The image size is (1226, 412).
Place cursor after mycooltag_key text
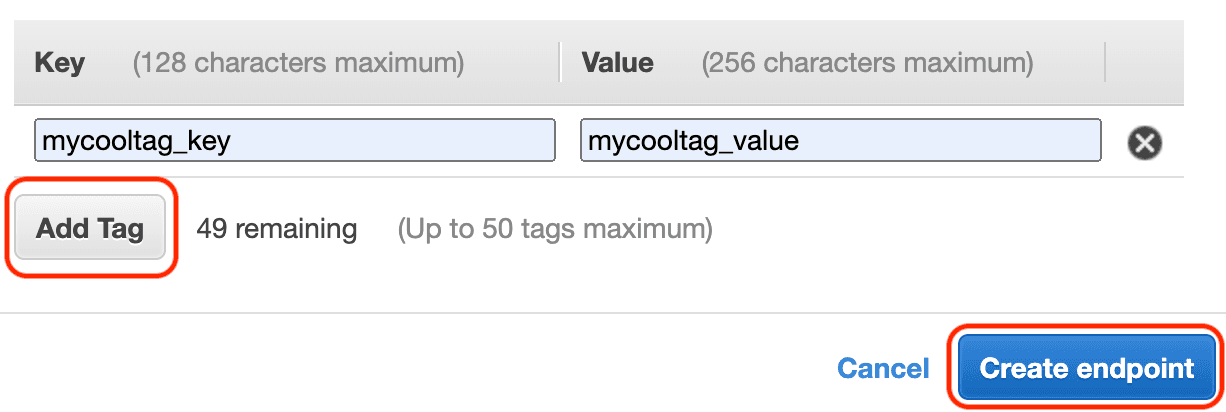[x=233, y=141]
